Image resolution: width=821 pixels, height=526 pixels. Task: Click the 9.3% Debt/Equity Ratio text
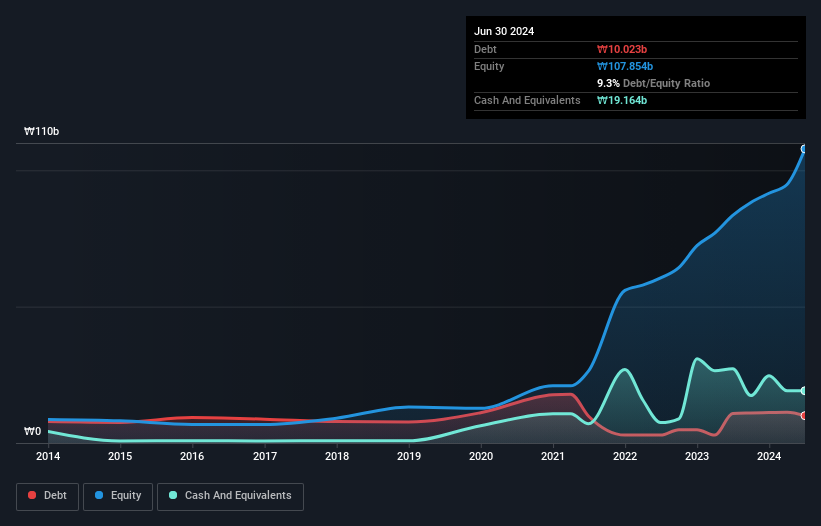(x=653, y=83)
